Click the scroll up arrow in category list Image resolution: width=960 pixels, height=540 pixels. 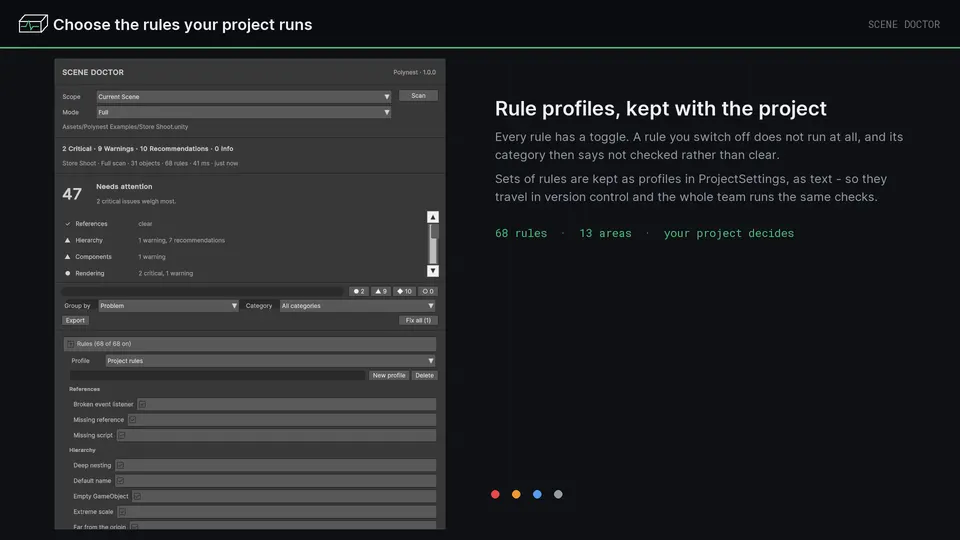(433, 217)
